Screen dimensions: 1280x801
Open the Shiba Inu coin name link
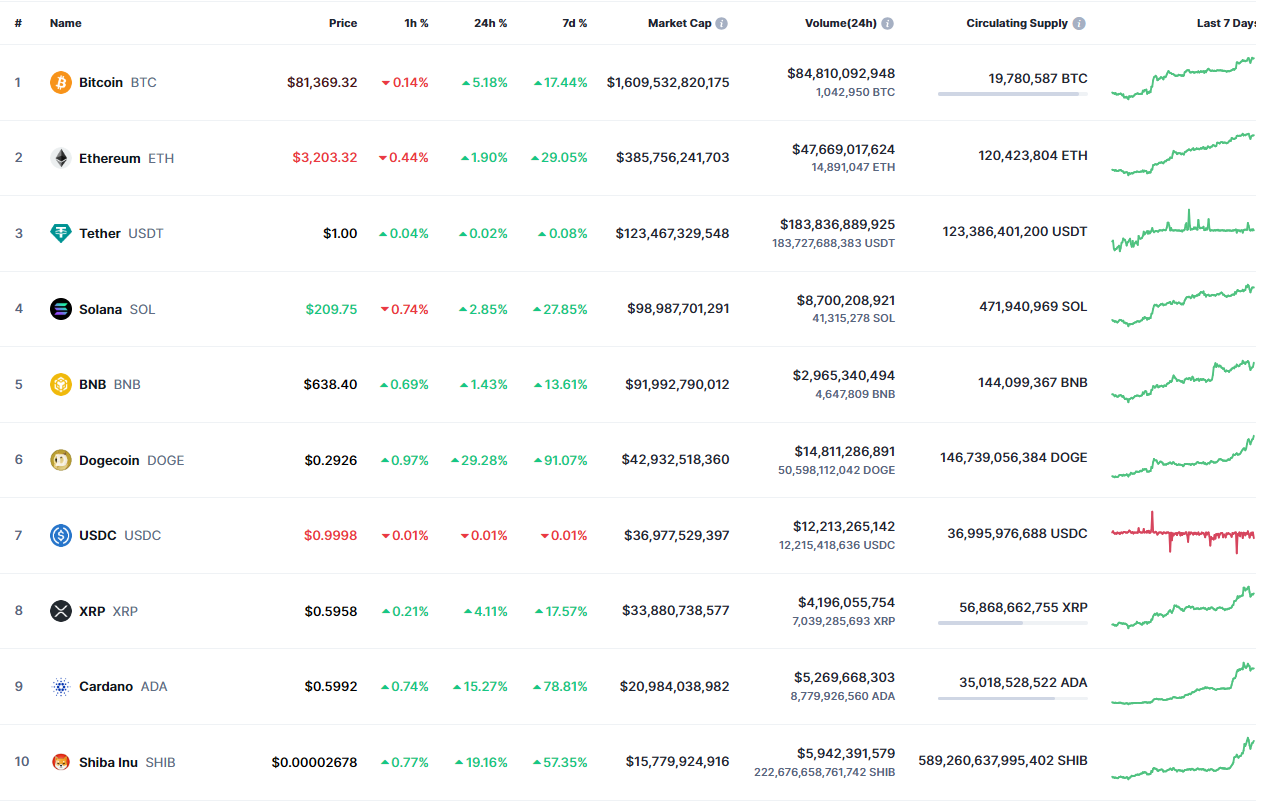click(109, 762)
